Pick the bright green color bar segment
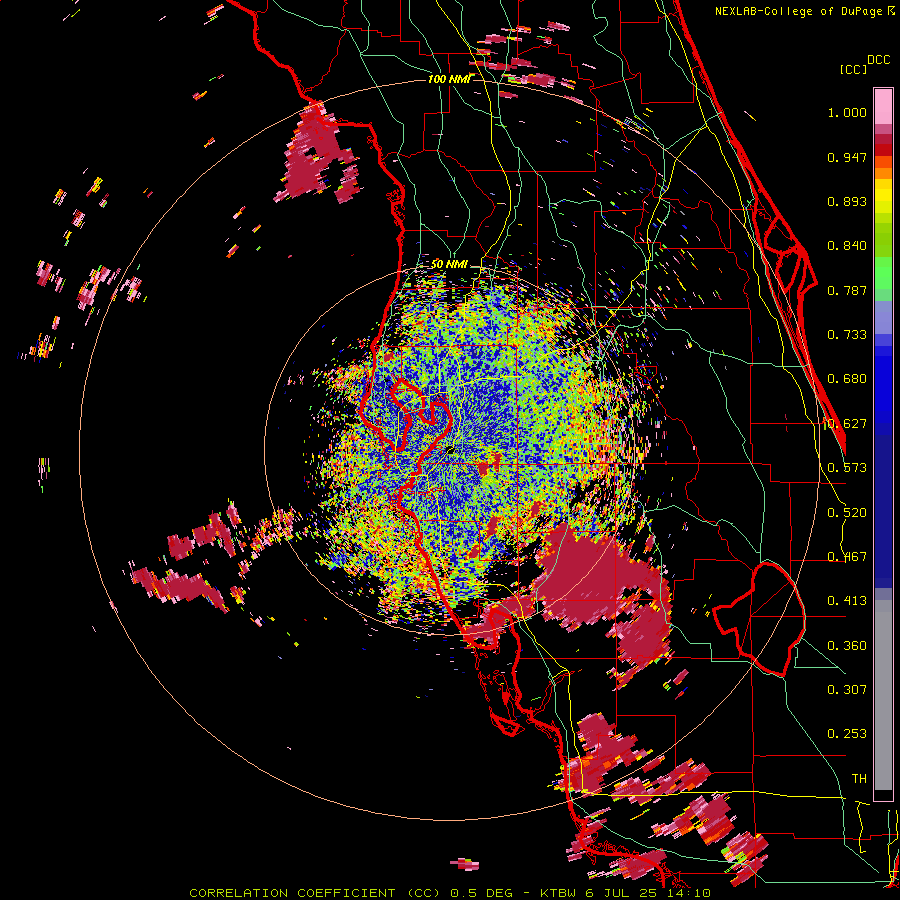Screen dimensions: 900x900 pyautogui.click(x=883, y=274)
